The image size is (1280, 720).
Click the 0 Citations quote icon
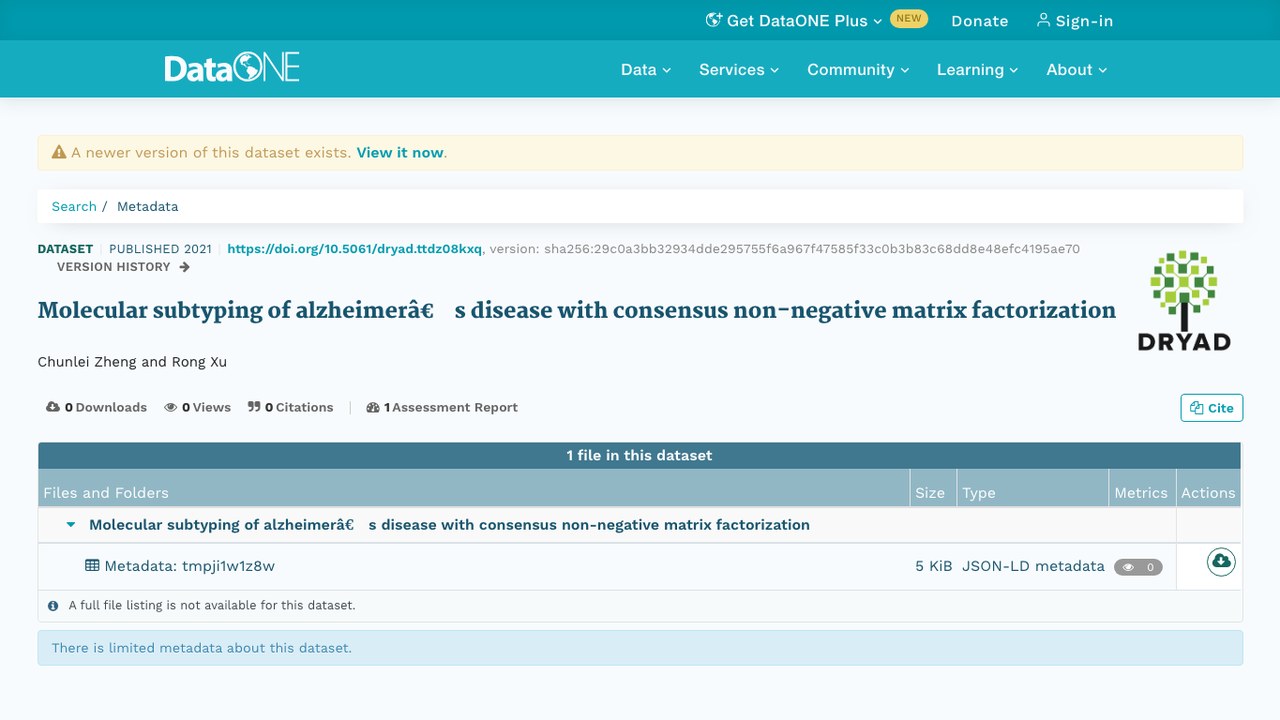pyautogui.click(x=254, y=407)
